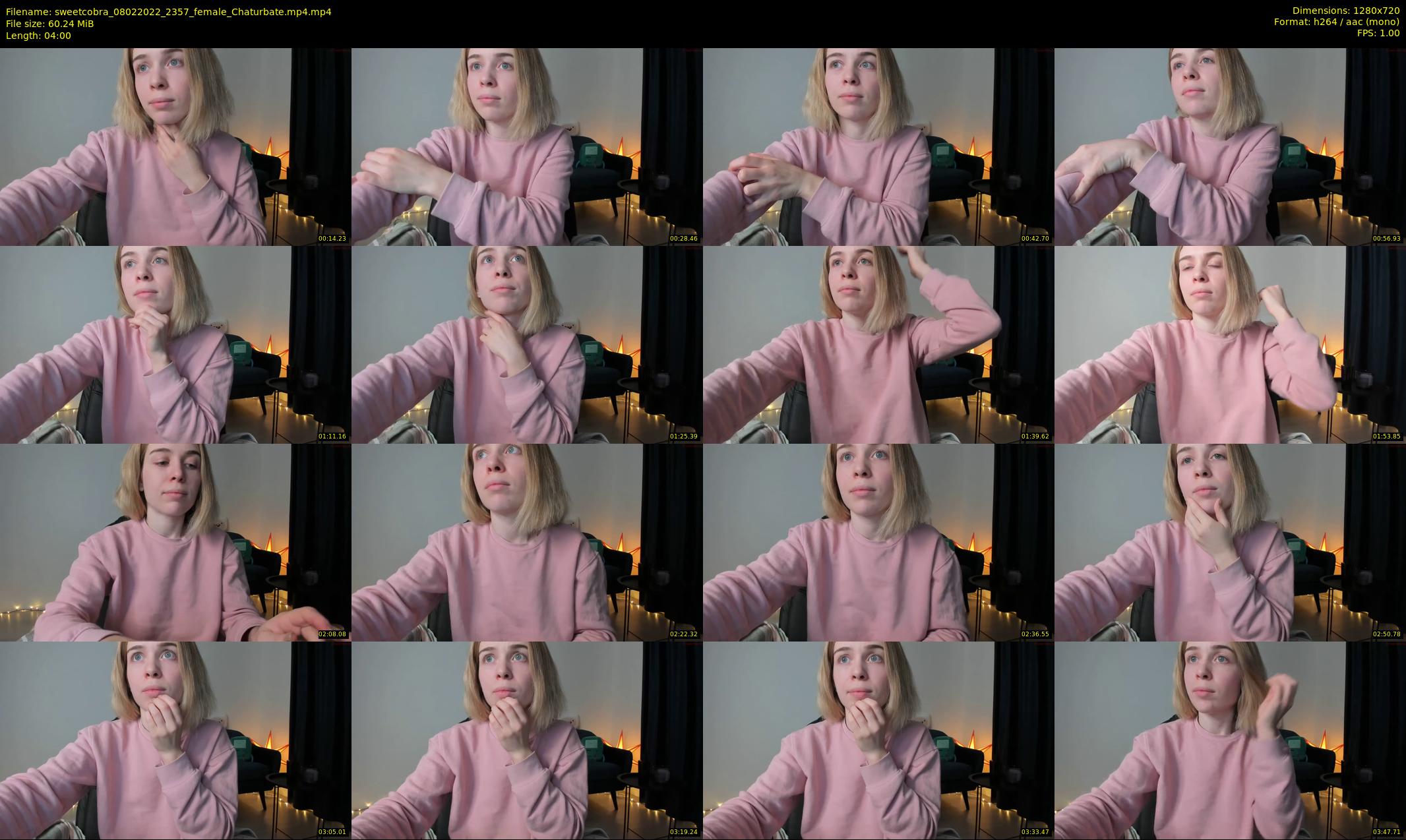Click the Format h264 / aac text
1406x840 pixels.
click(1336, 22)
